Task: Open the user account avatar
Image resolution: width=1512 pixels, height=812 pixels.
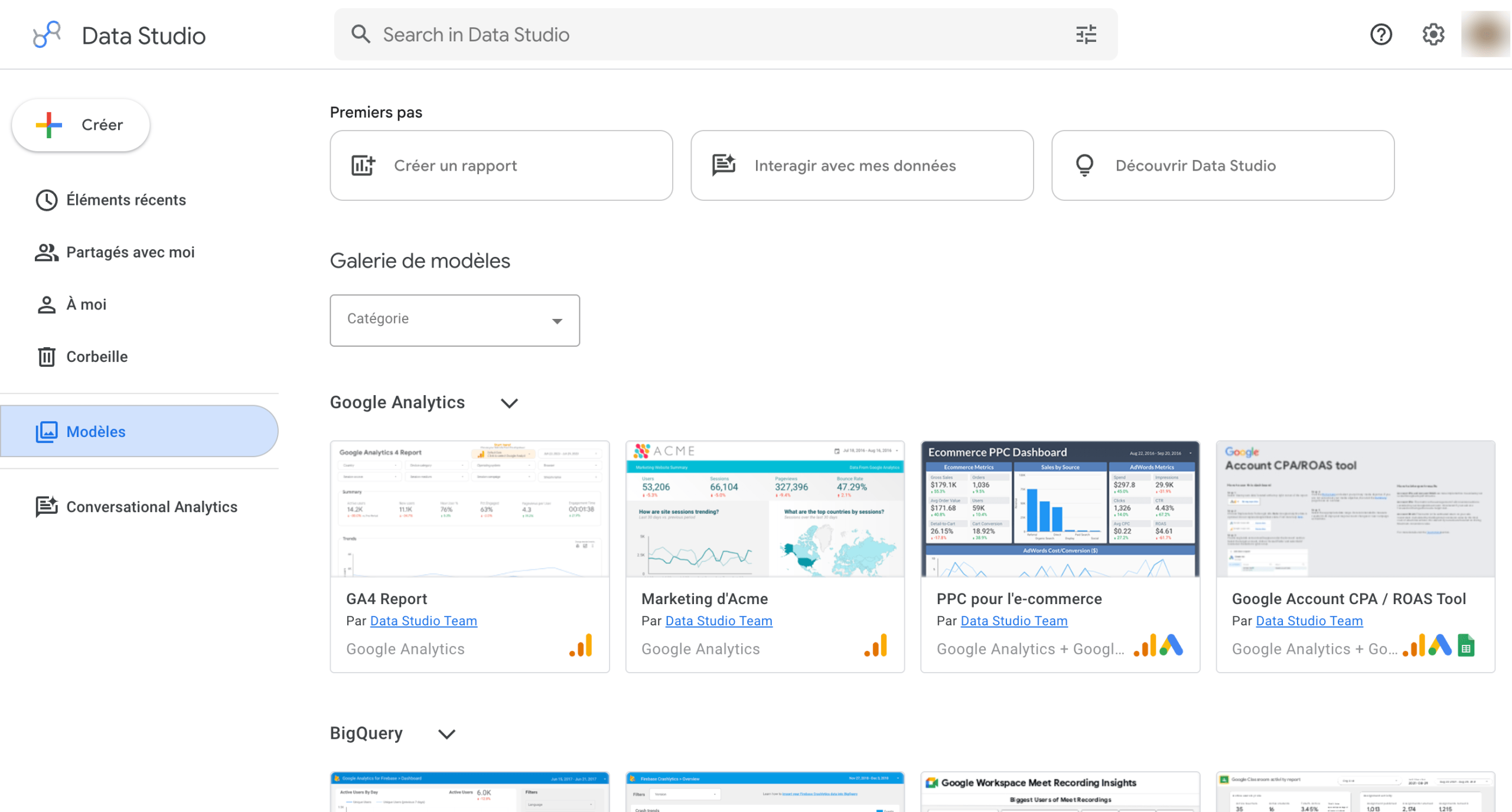Action: (1485, 34)
